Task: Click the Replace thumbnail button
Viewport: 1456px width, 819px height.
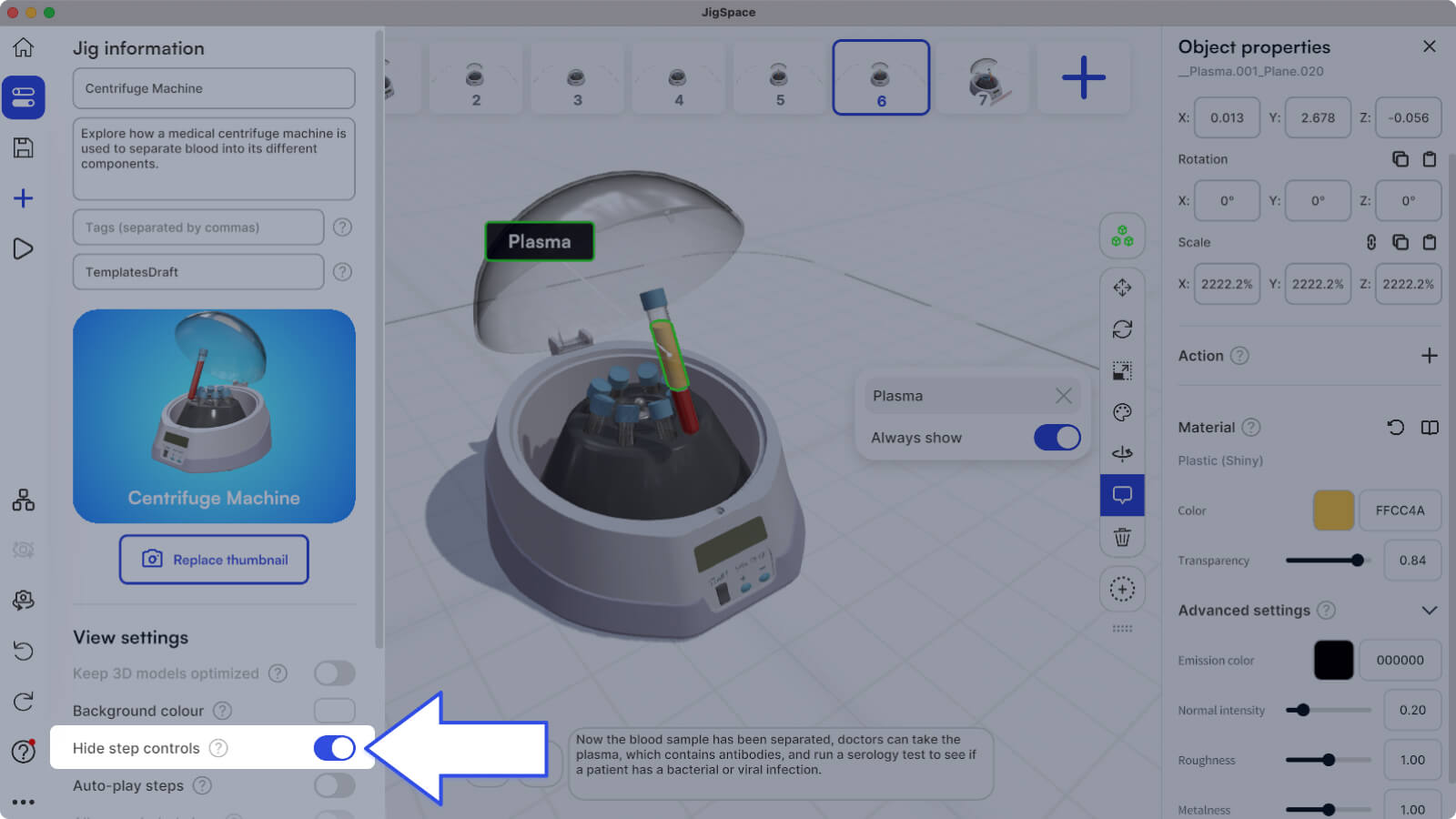Action: click(x=214, y=560)
